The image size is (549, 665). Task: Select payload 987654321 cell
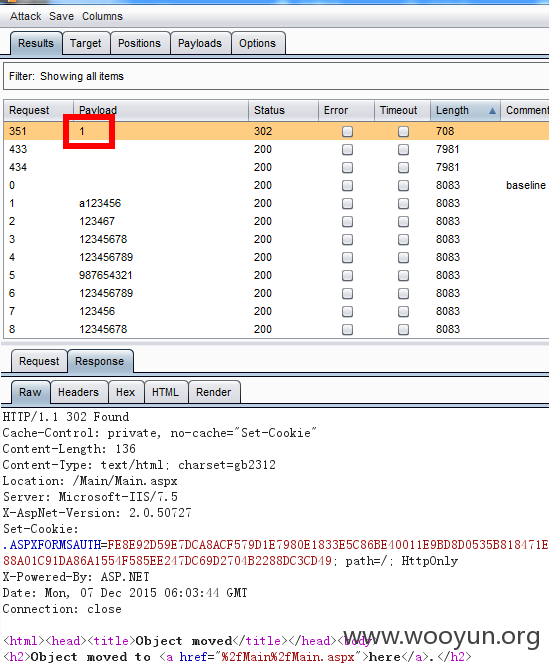point(106,275)
